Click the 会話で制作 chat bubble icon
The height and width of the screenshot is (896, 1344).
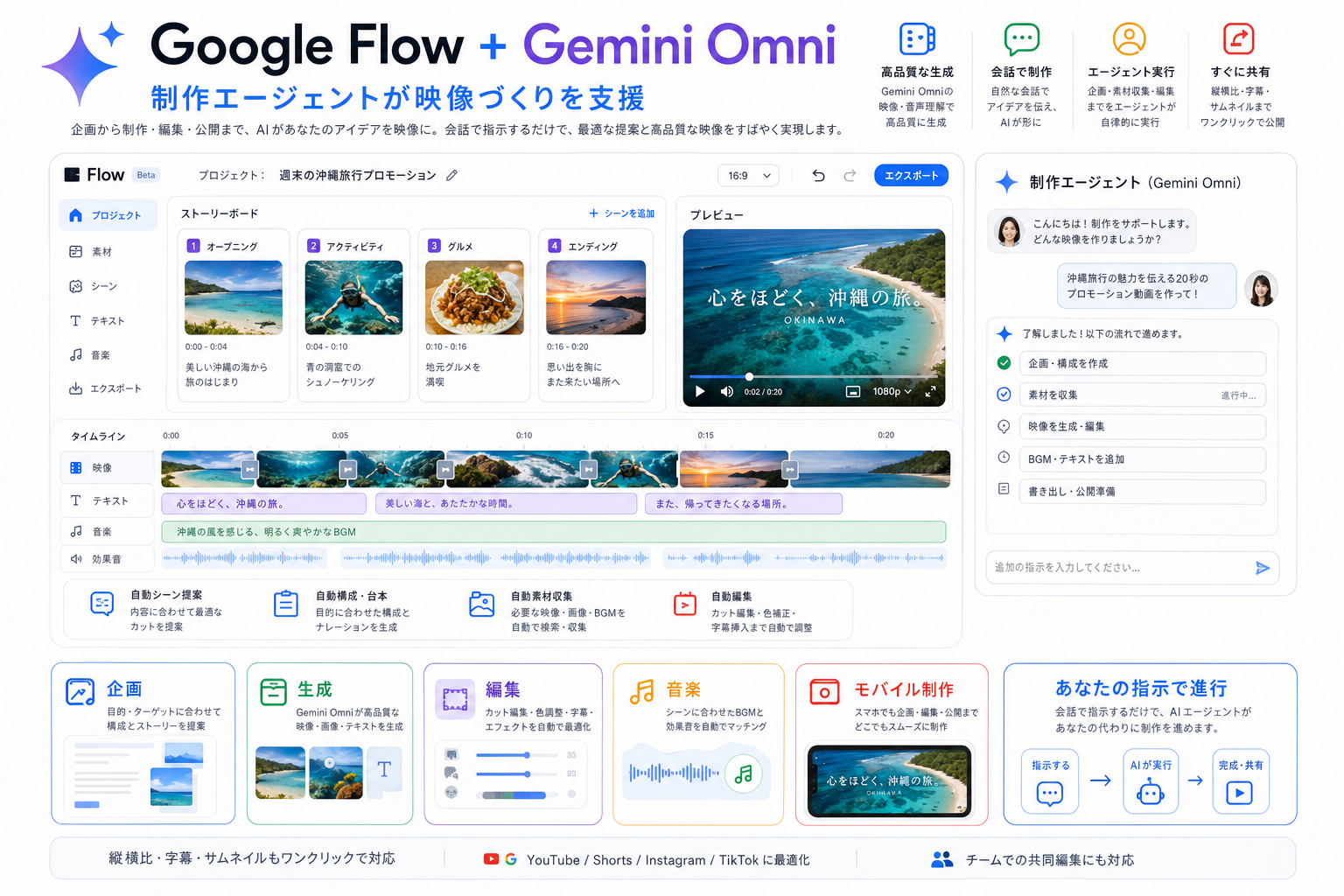[1021, 39]
